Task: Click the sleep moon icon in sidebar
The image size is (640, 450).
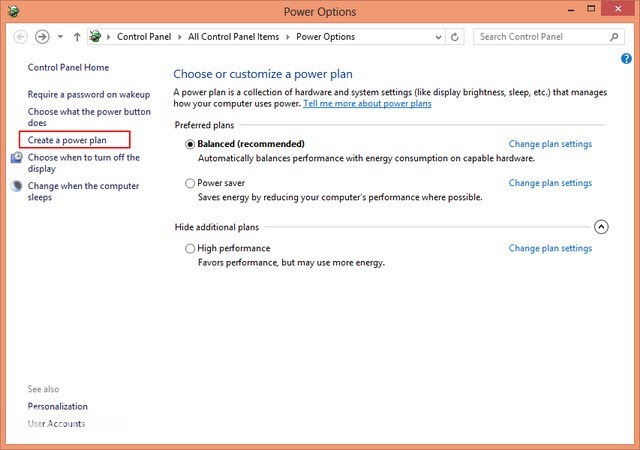Action: [16, 186]
